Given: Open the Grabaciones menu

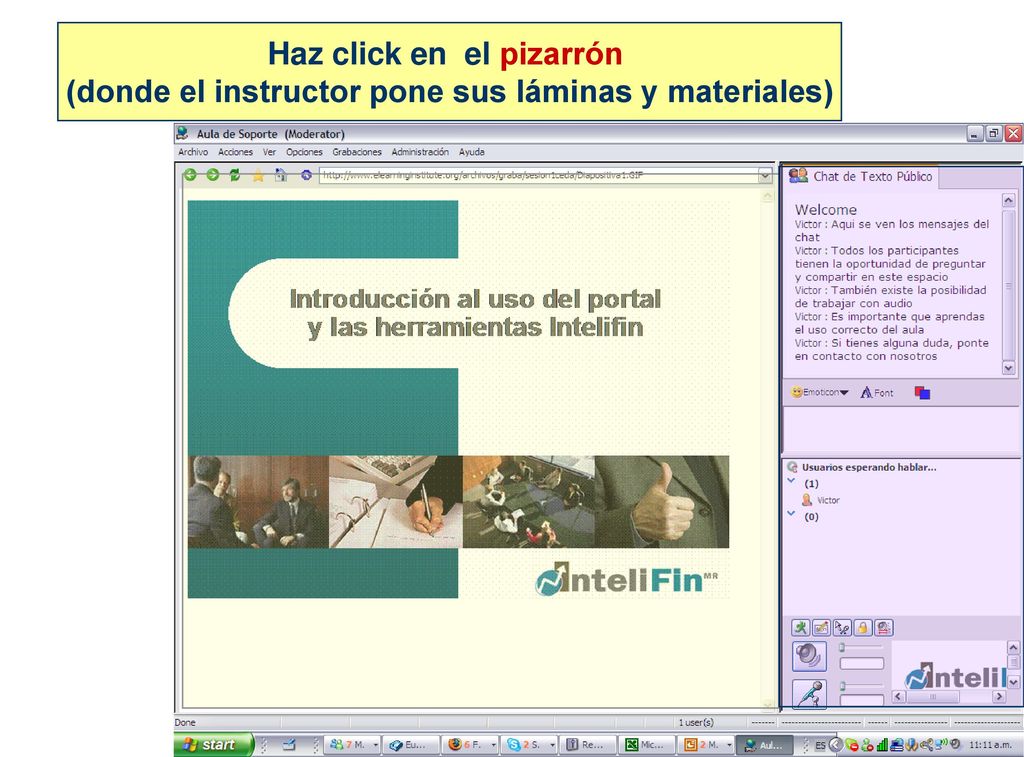Looking at the screenshot, I should point(357,152).
